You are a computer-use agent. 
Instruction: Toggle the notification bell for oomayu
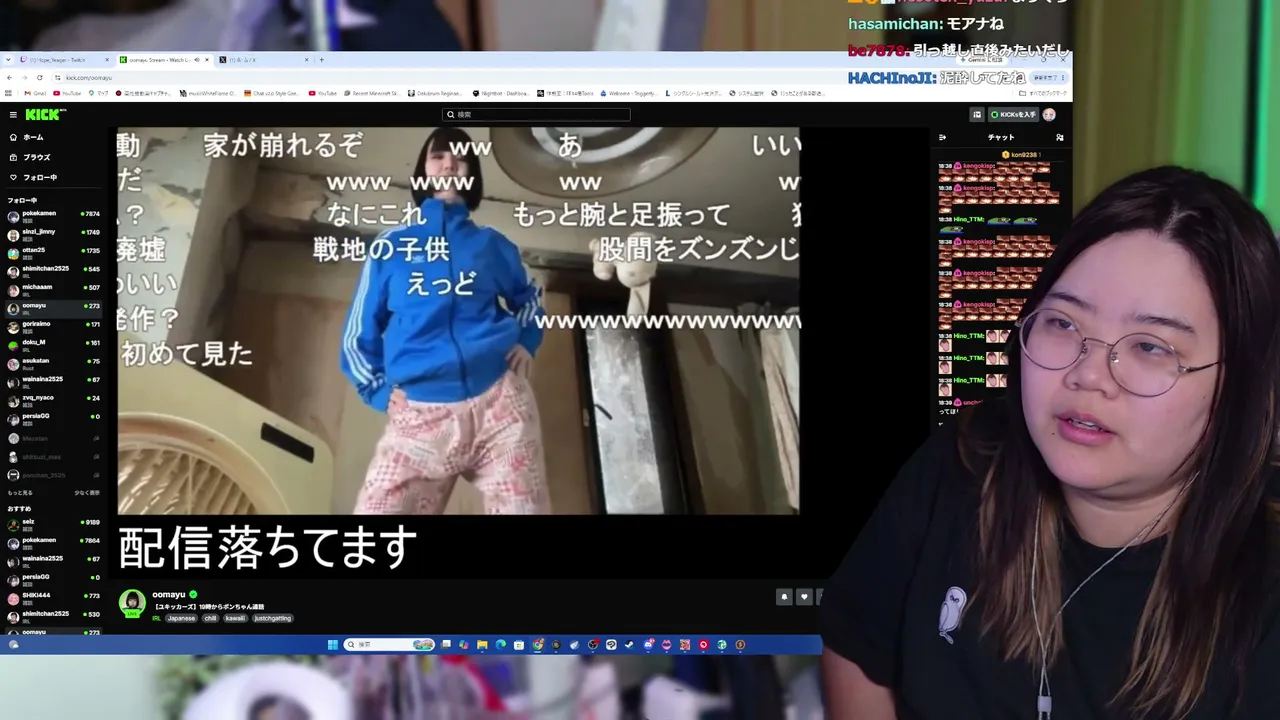(784, 597)
